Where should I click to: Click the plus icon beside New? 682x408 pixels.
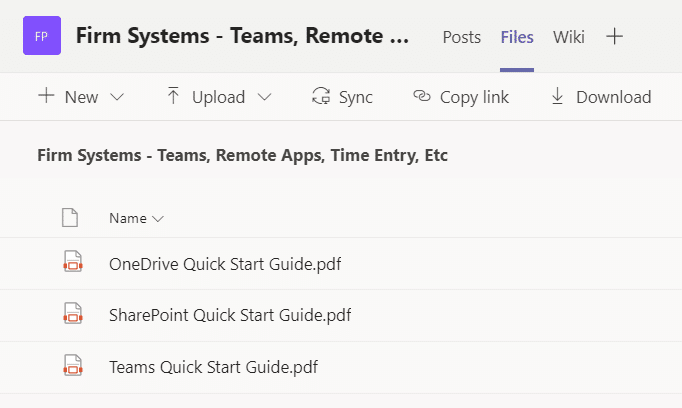tap(46, 95)
